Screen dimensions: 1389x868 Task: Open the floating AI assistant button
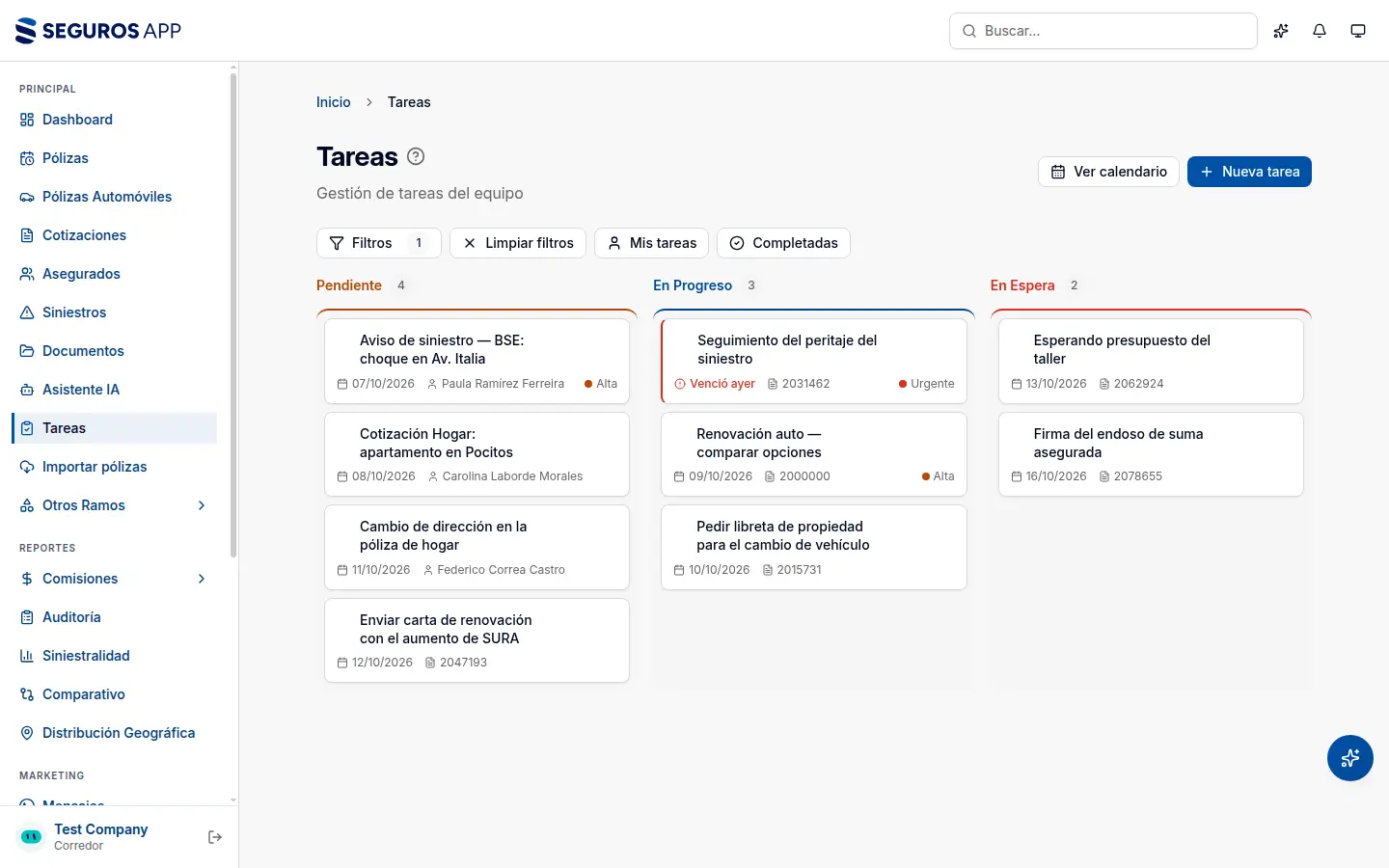pyautogui.click(x=1350, y=758)
